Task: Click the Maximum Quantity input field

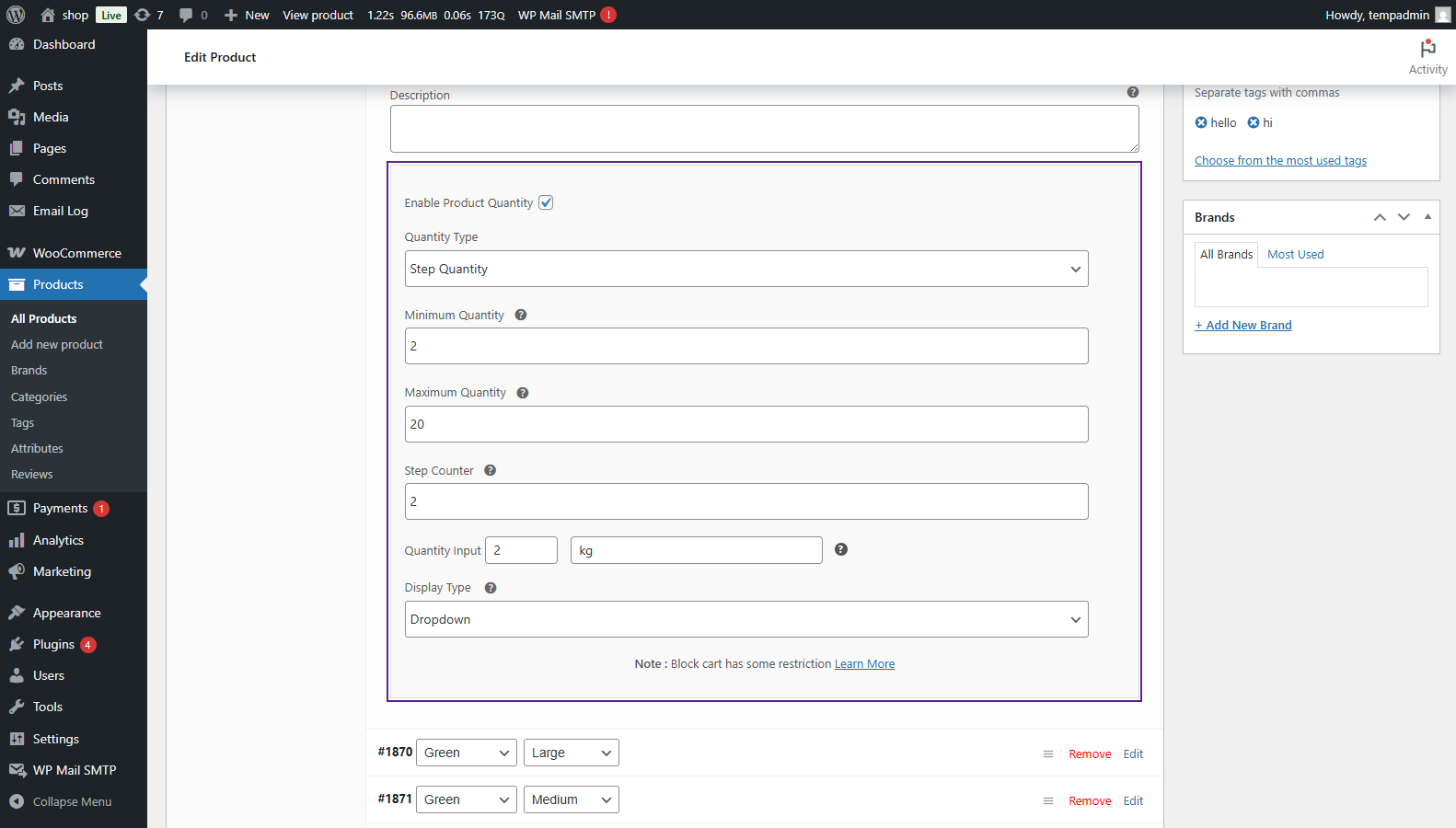Action: pos(745,424)
